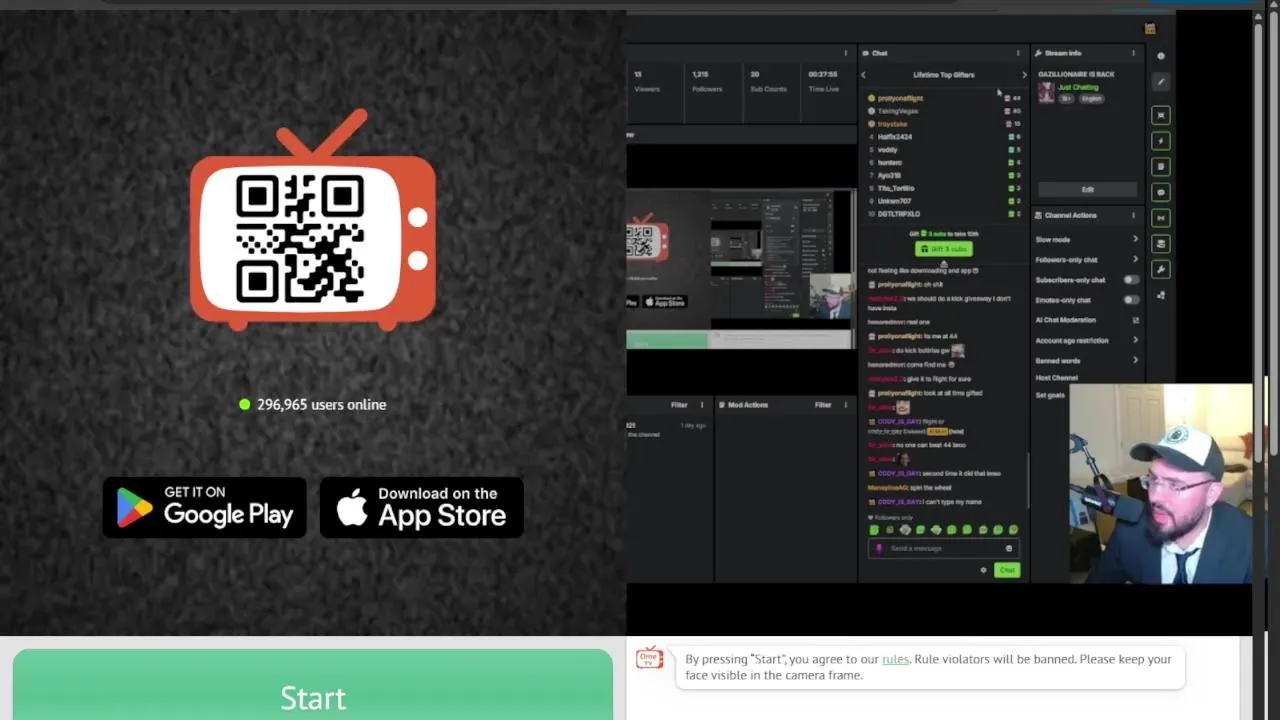Select prollyonaflight in the Top Gifters list
Viewport: 1280px width, 720px height.
coord(900,98)
